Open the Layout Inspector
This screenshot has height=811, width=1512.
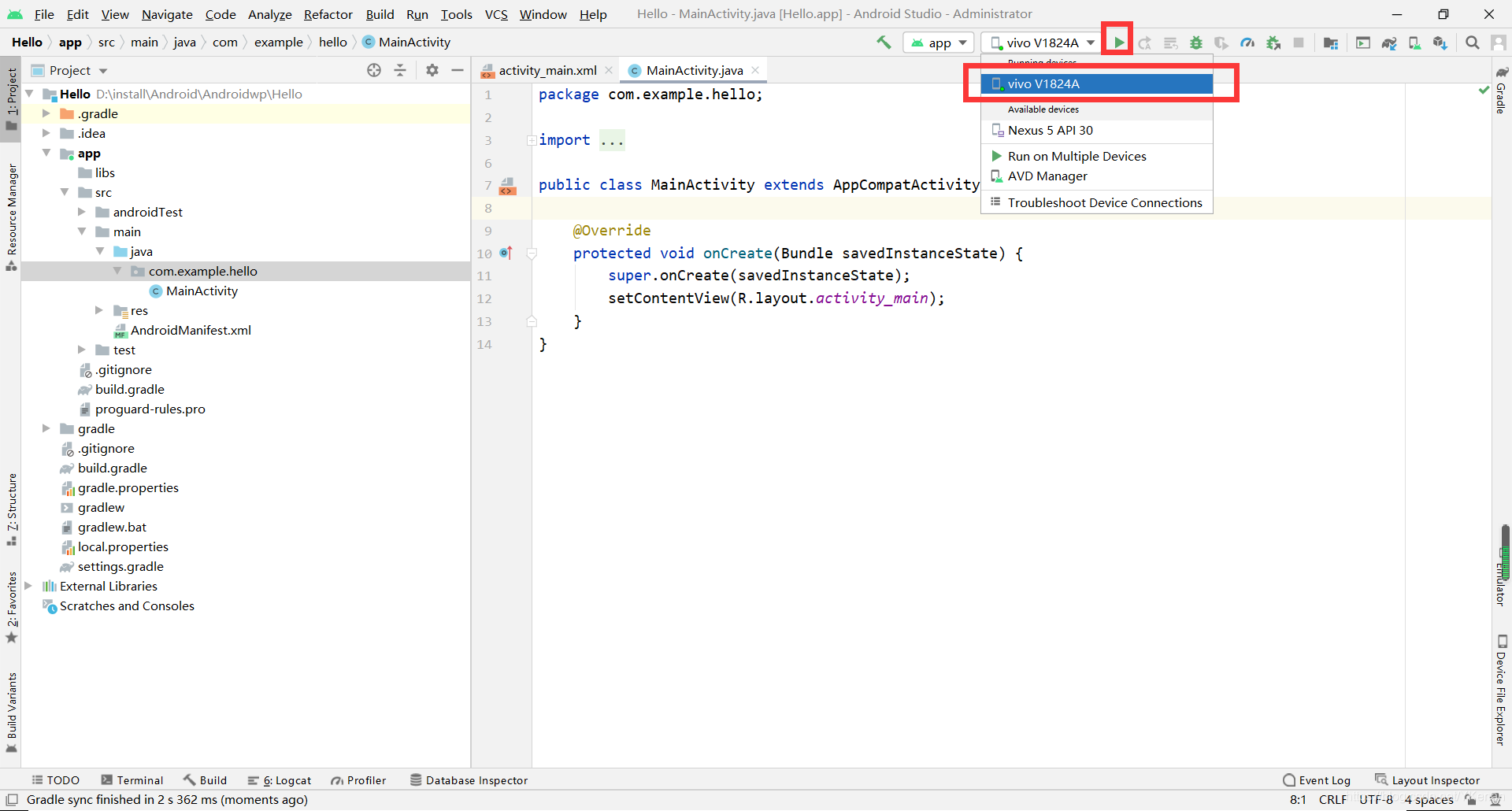point(1428,780)
